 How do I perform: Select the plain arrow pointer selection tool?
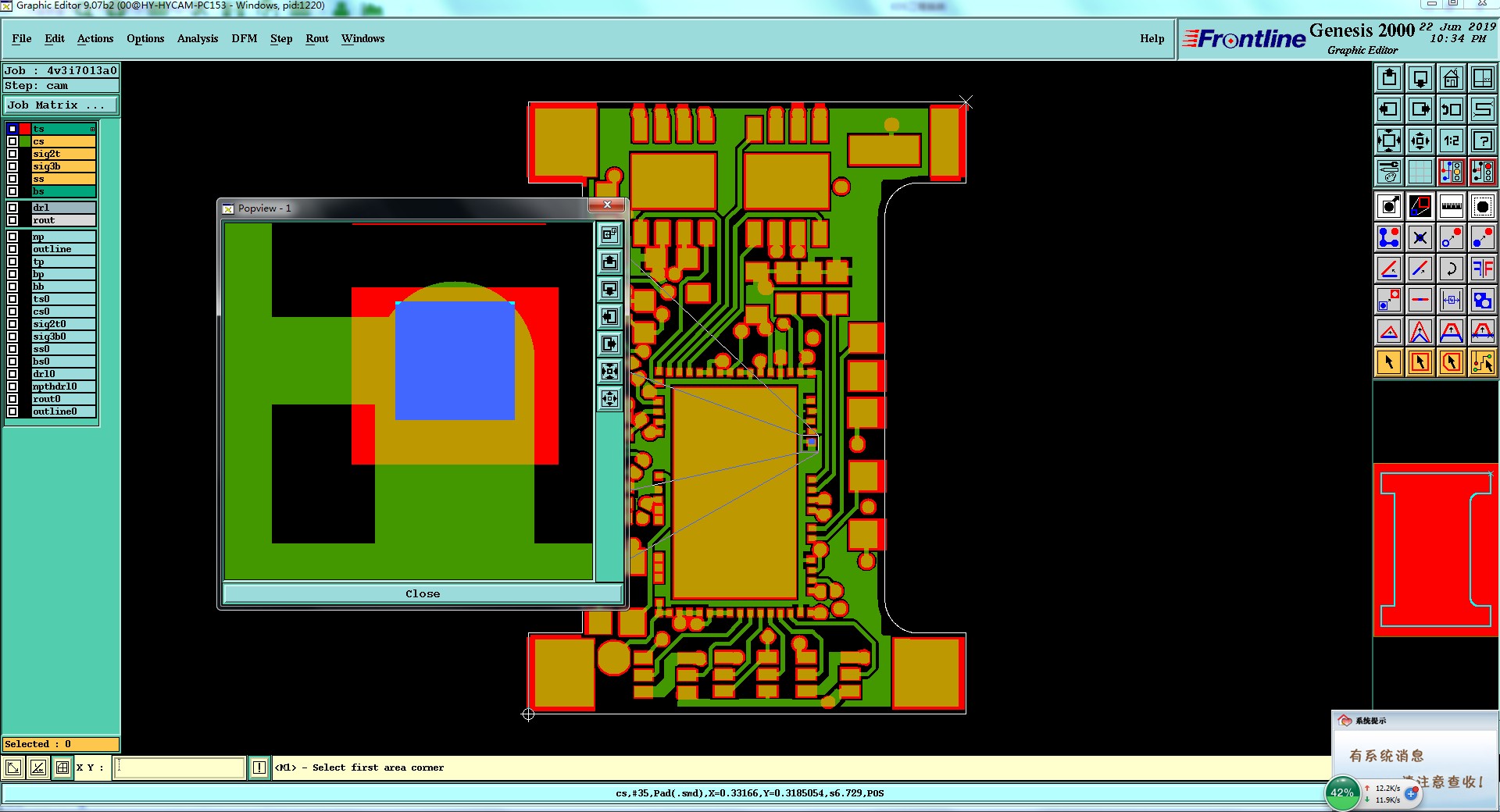point(1389,362)
